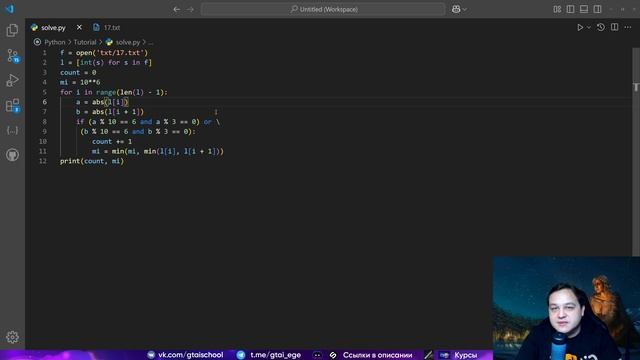Open the Extensions view
640x360 pixels.
click(12, 106)
